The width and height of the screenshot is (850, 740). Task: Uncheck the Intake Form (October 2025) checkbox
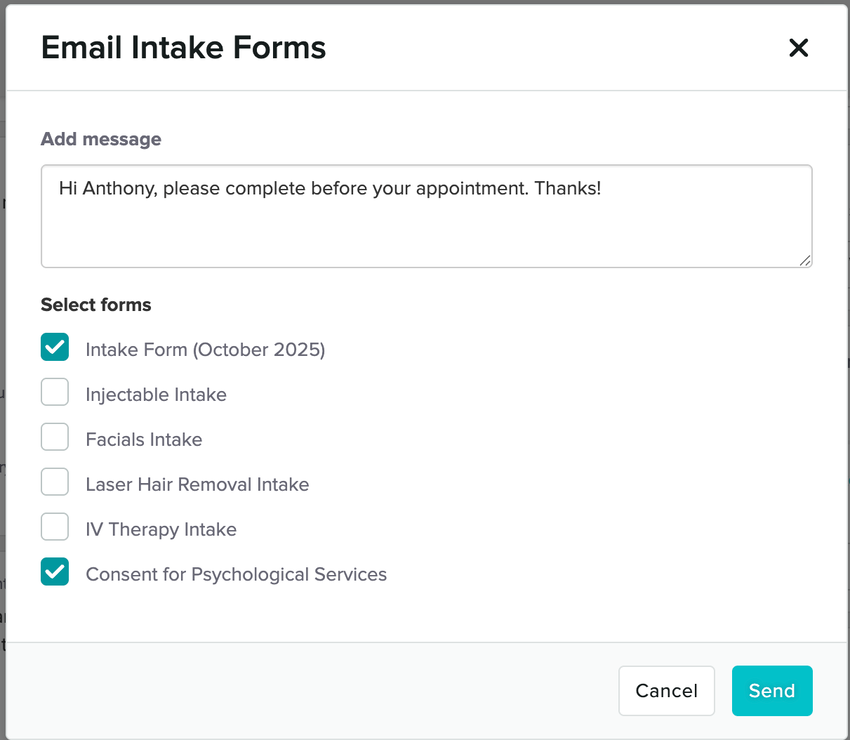pyautogui.click(x=55, y=347)
